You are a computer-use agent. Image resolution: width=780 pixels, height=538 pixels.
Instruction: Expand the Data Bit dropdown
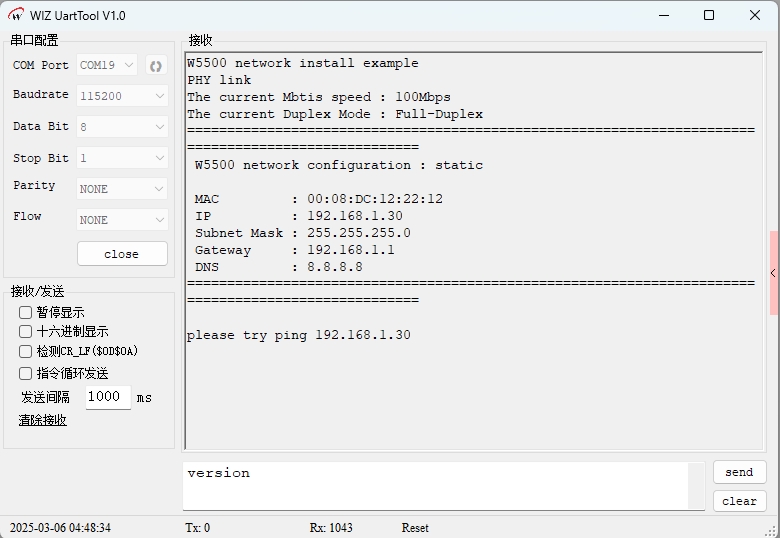point(122,127)
